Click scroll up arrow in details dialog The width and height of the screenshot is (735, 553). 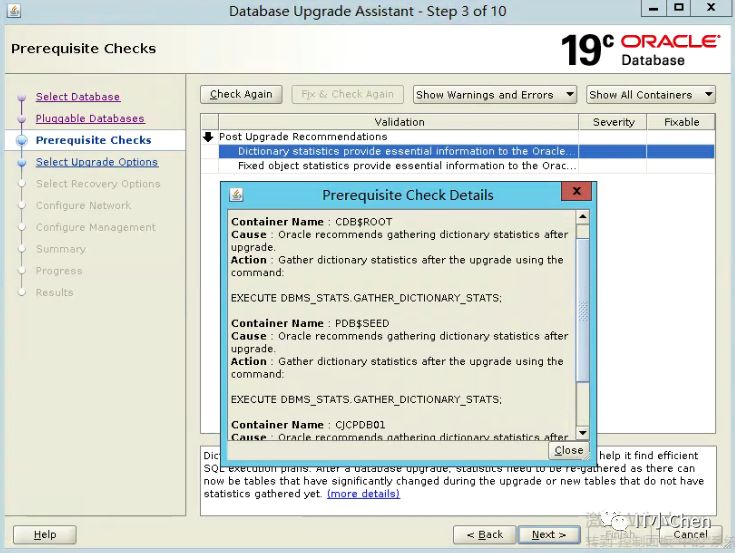tap(582, 217)
